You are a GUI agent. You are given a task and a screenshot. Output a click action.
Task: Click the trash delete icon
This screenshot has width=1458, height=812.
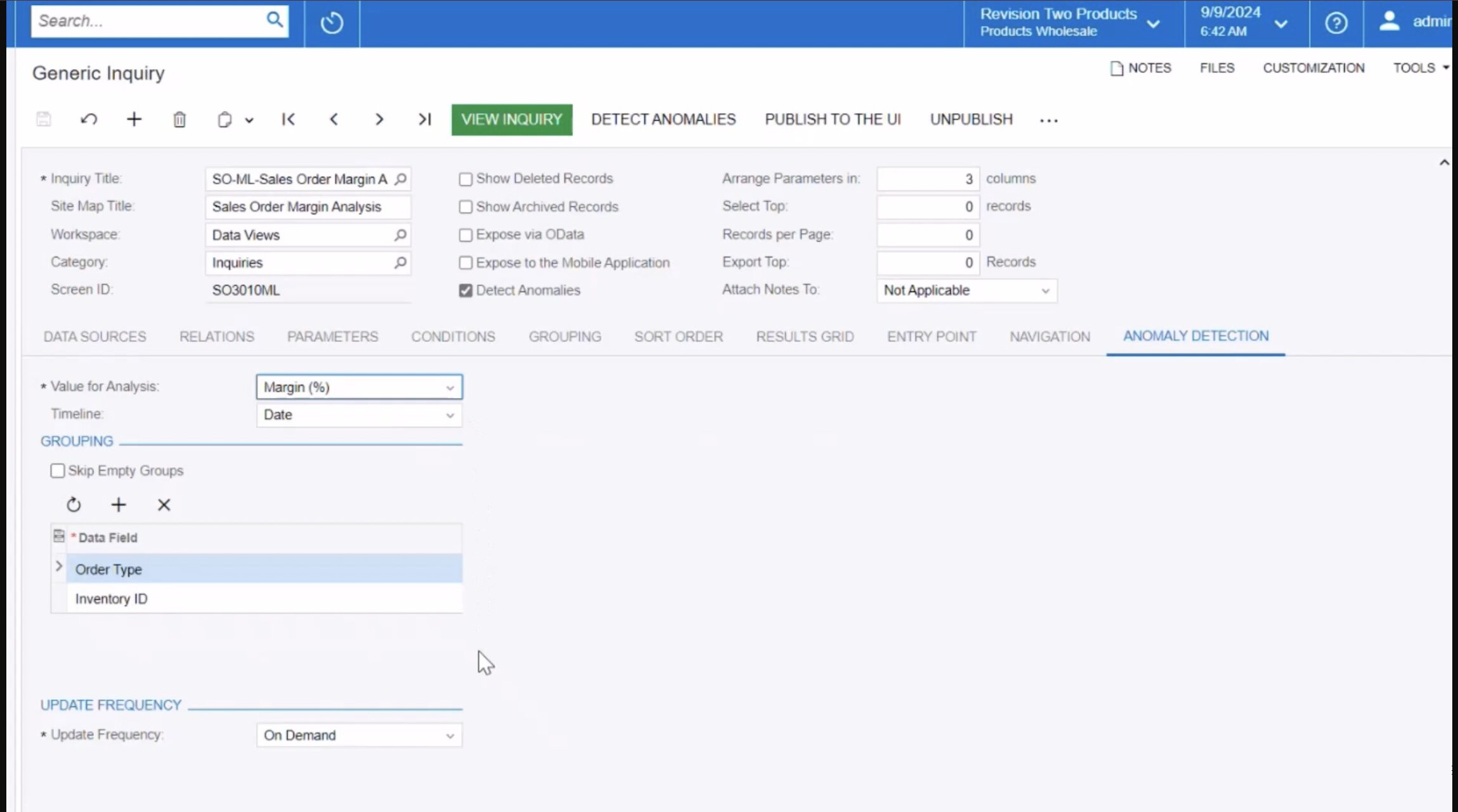[179, 119]
